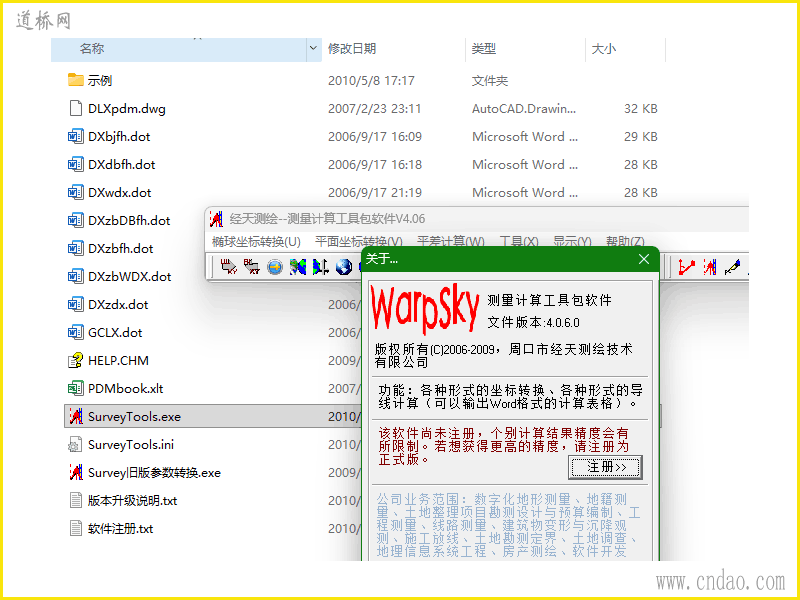Click the Word icon beside DXdbfh.dot
Screen dimensions: 800x600
[76, 164]
